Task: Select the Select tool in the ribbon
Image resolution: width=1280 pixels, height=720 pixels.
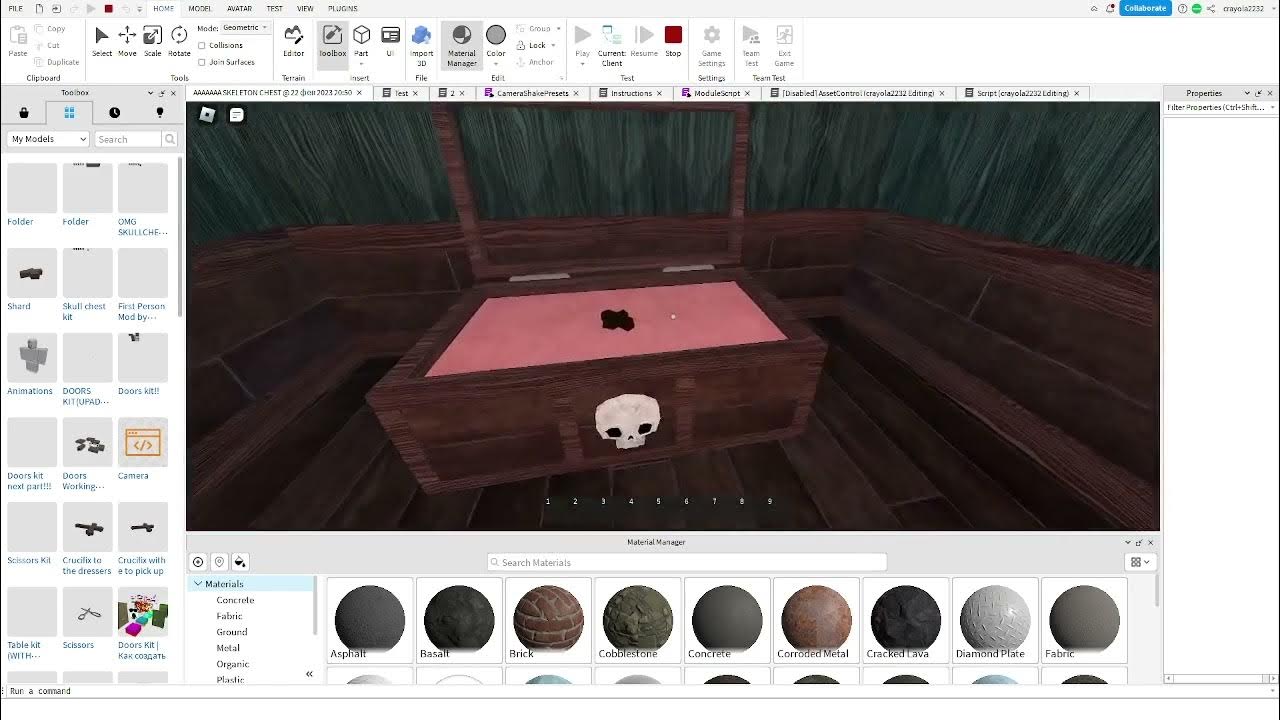Action: point(102,42)
